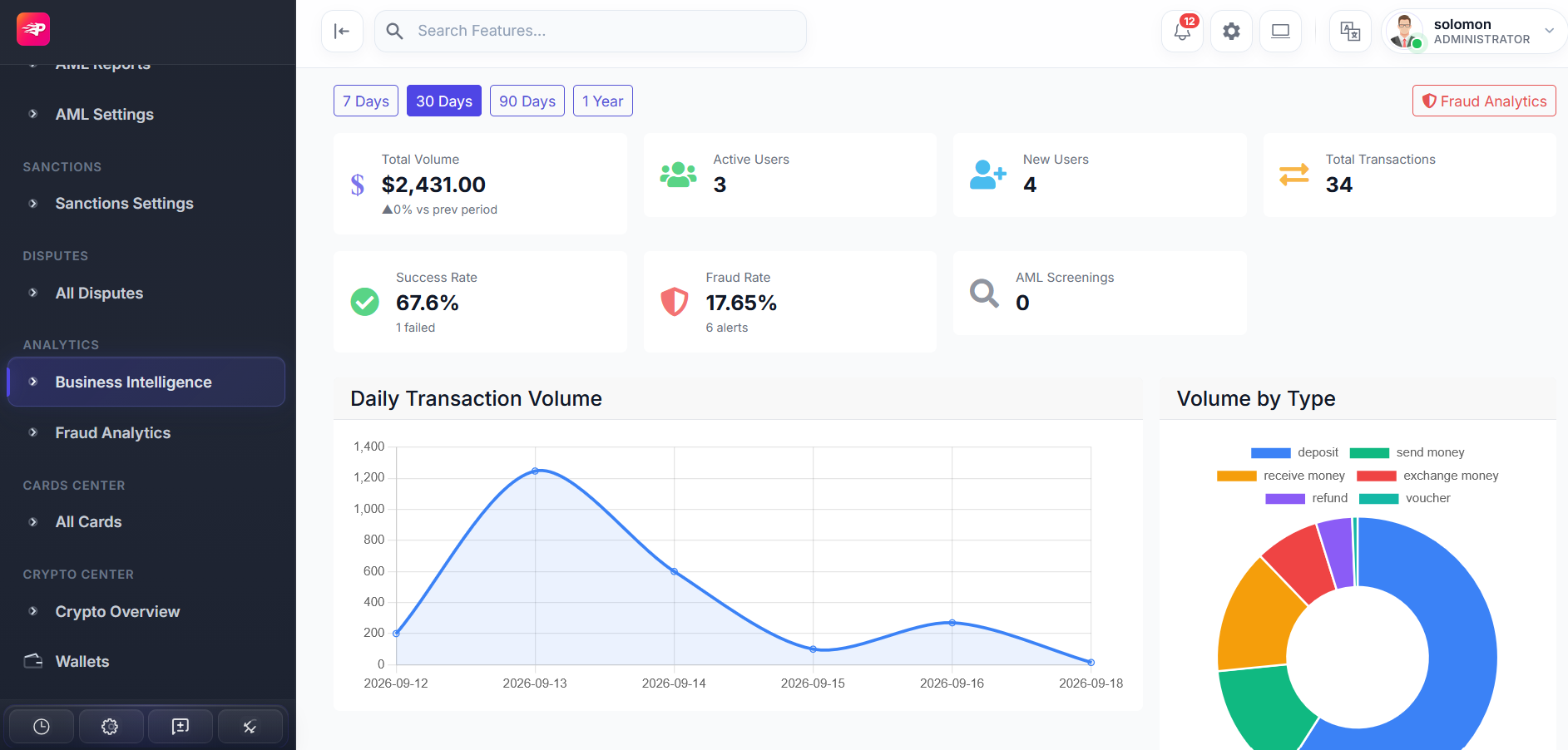
Task: Open the user account dropdown chevron
Action: coord(1549,31)
